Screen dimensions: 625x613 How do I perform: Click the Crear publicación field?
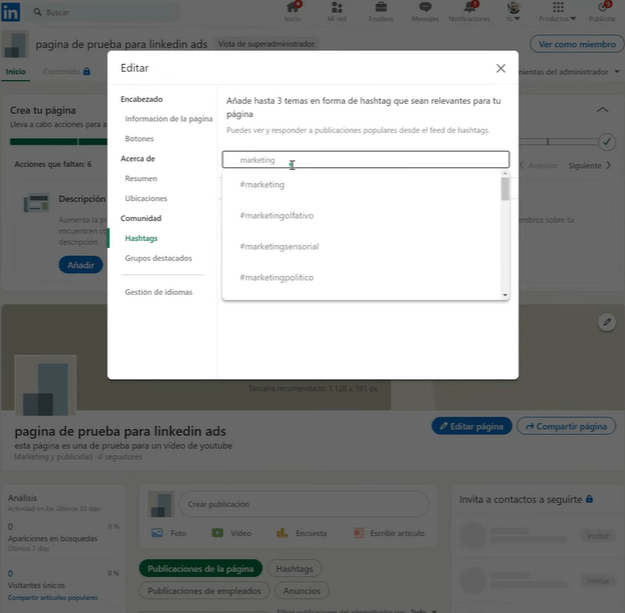[x=303, y=504]
